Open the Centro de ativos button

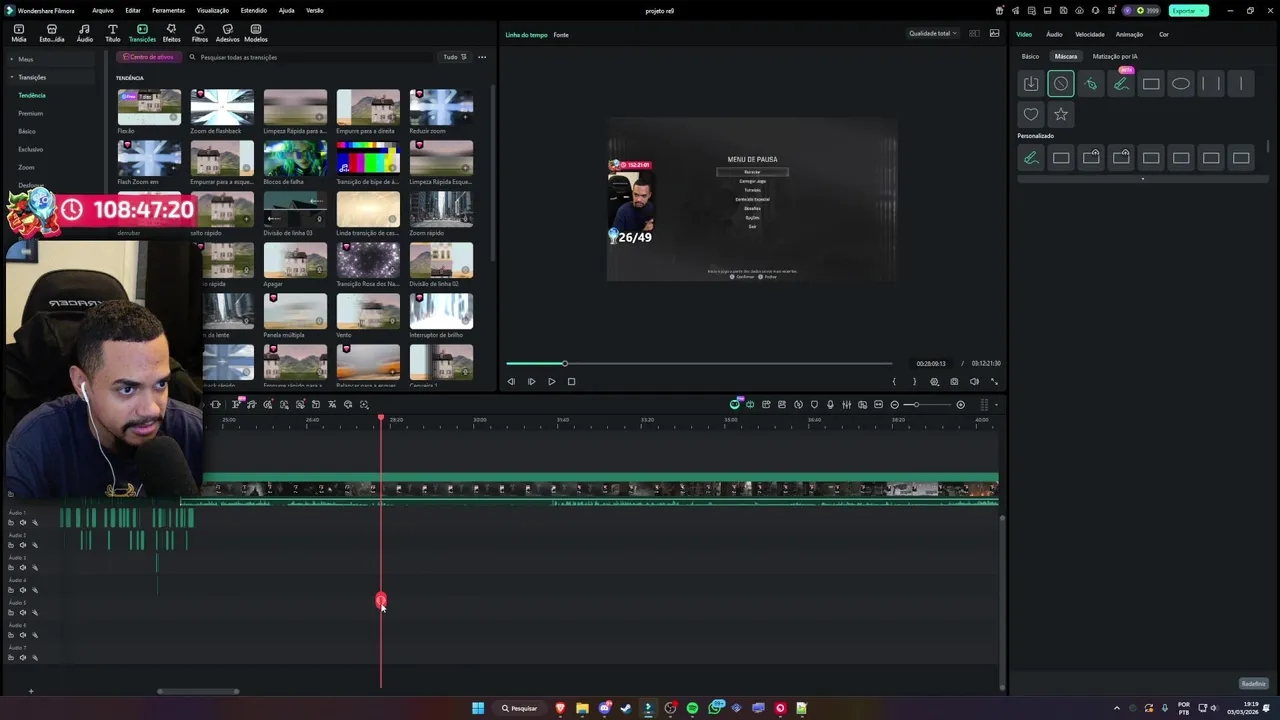point(148,57)
